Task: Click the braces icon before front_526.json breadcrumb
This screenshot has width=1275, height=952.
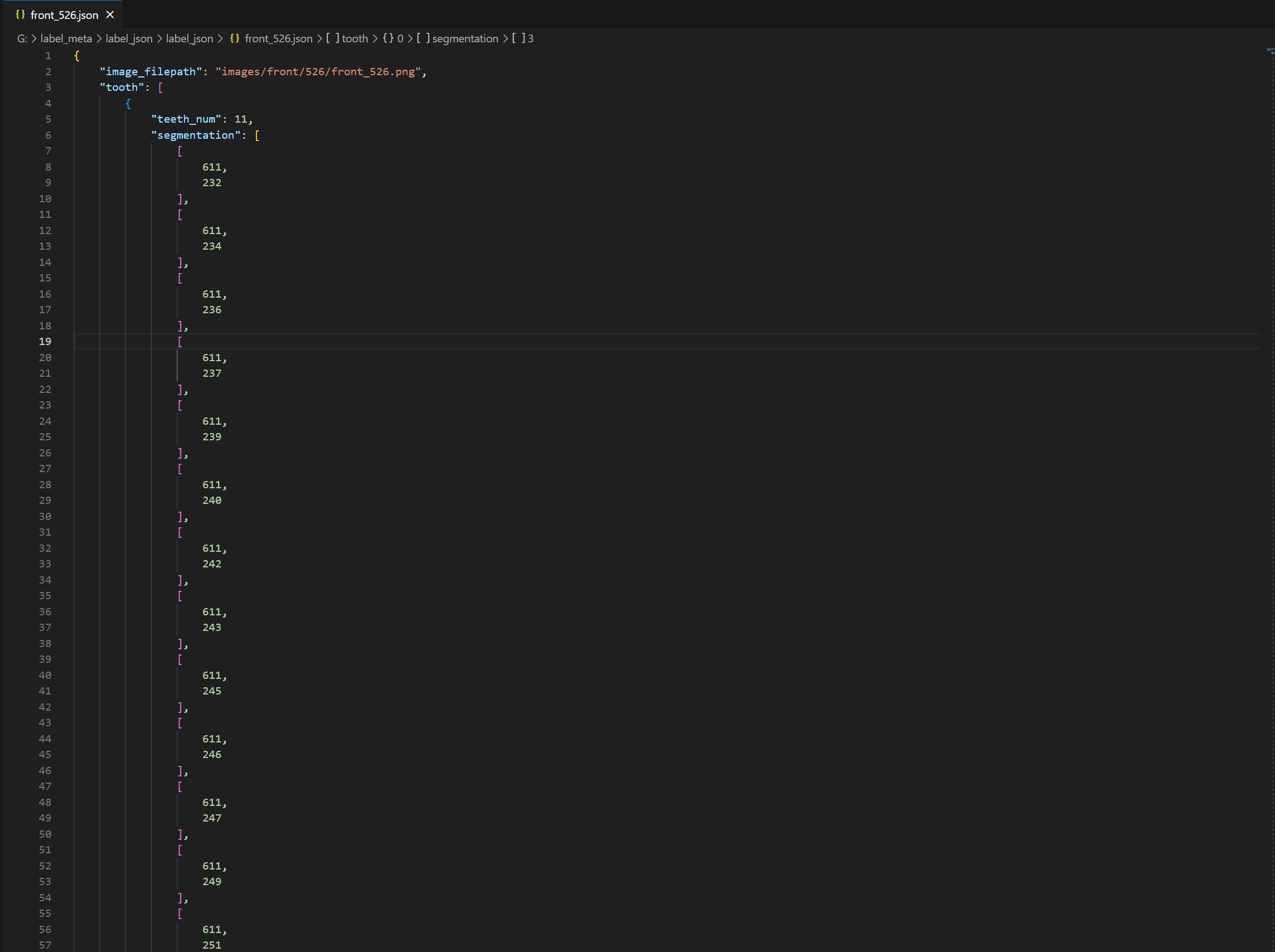Action: tap(235, 38)
